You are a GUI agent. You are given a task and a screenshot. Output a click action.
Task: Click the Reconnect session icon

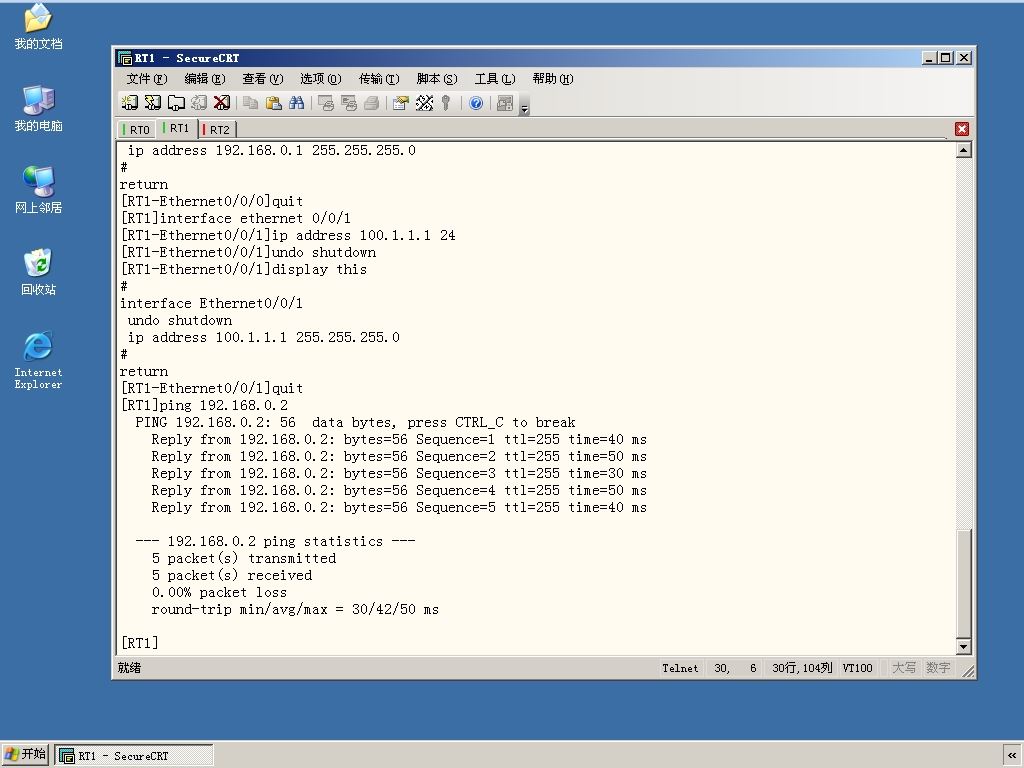(x=199, y=103)
